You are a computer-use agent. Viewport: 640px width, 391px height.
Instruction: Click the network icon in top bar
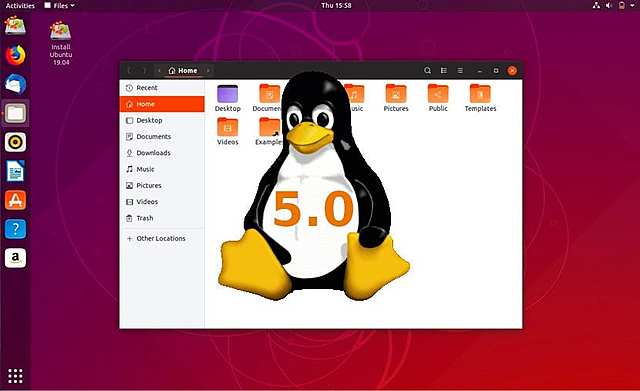tap(596, 5)
